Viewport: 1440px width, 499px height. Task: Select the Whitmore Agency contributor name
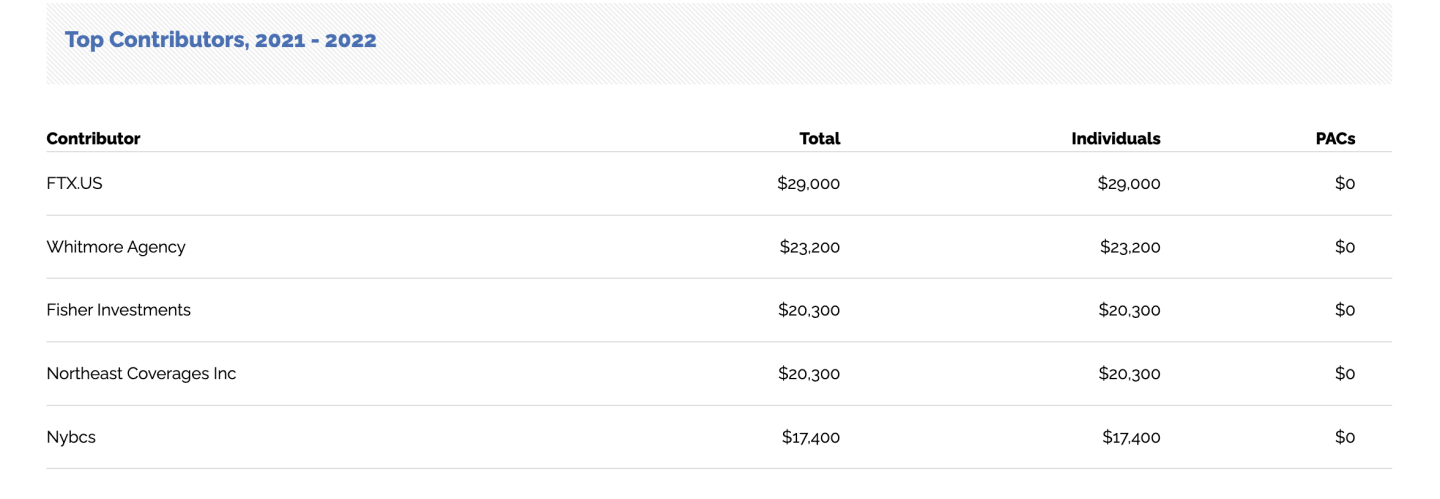tap(116, 247)
